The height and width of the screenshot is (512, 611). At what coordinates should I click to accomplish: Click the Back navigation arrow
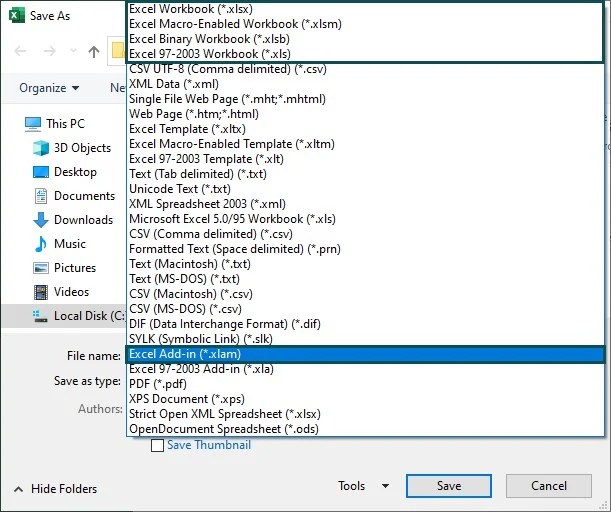20,51
